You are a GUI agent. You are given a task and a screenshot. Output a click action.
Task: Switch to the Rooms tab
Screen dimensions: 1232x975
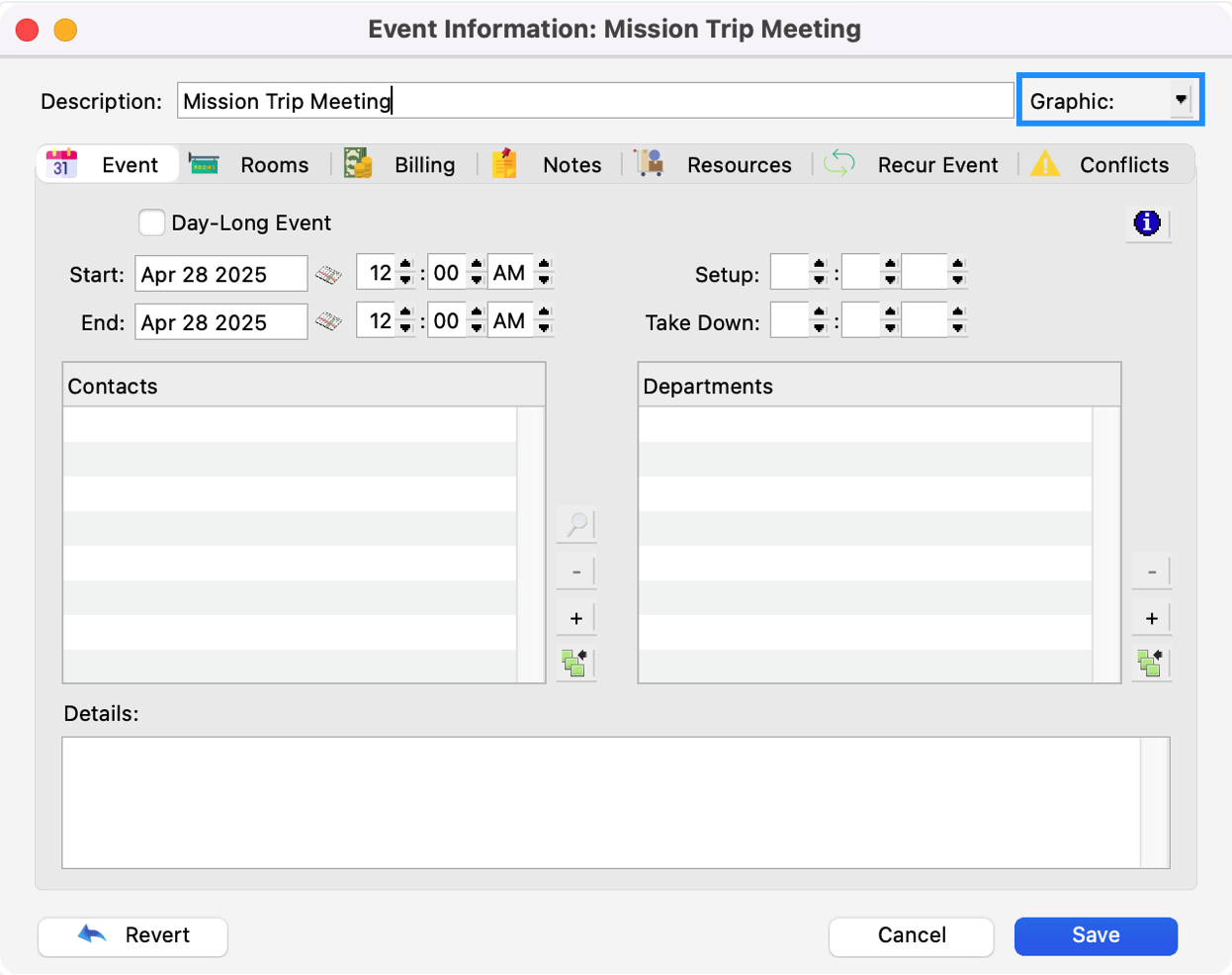251,164
